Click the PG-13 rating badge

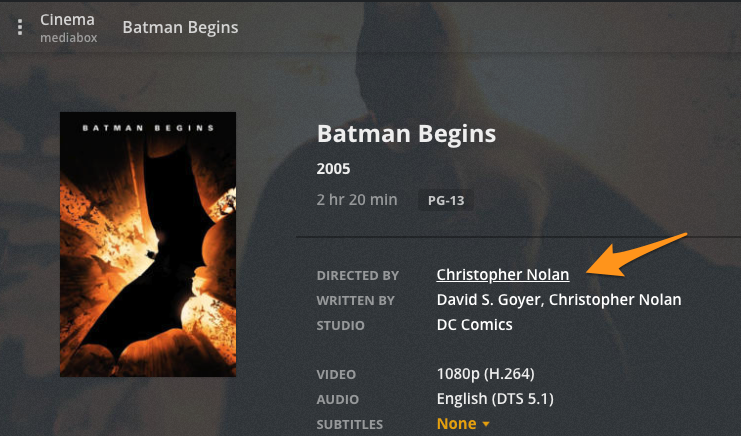(446, 200)
